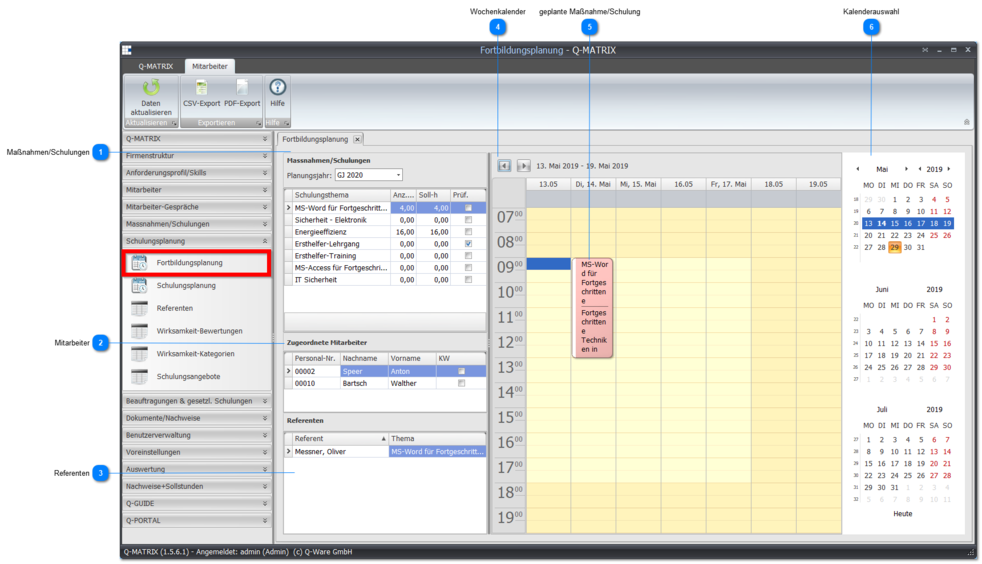Screen dimensions: 982x564
Task: Show next month in date picker
Action: (x=906, y=169)
